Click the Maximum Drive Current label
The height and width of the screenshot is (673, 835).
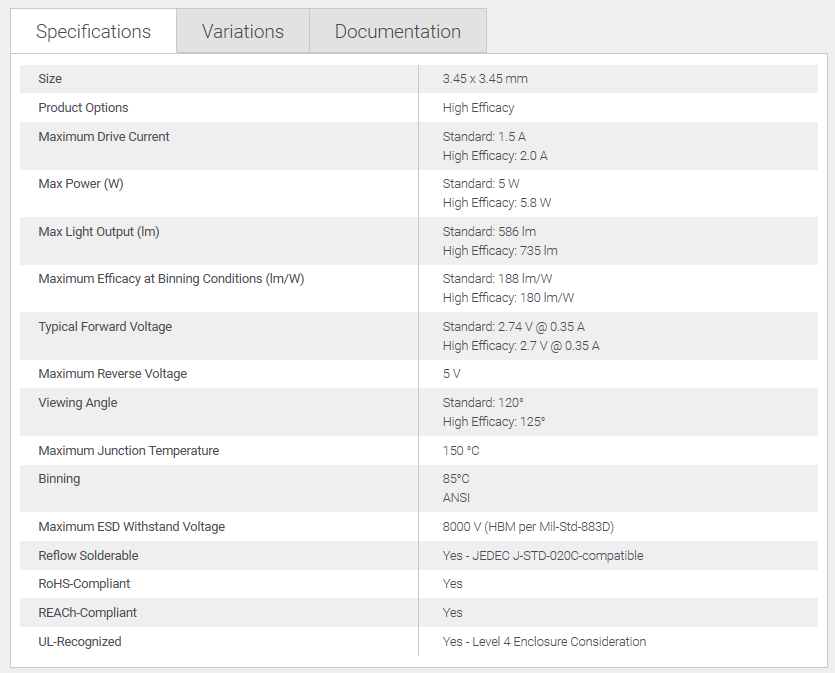point(104,137)
